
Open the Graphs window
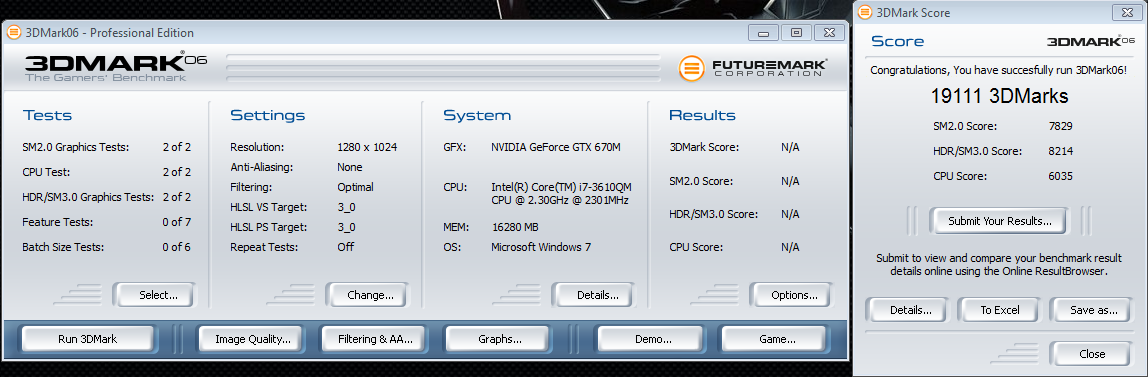(x=499, y=339)
